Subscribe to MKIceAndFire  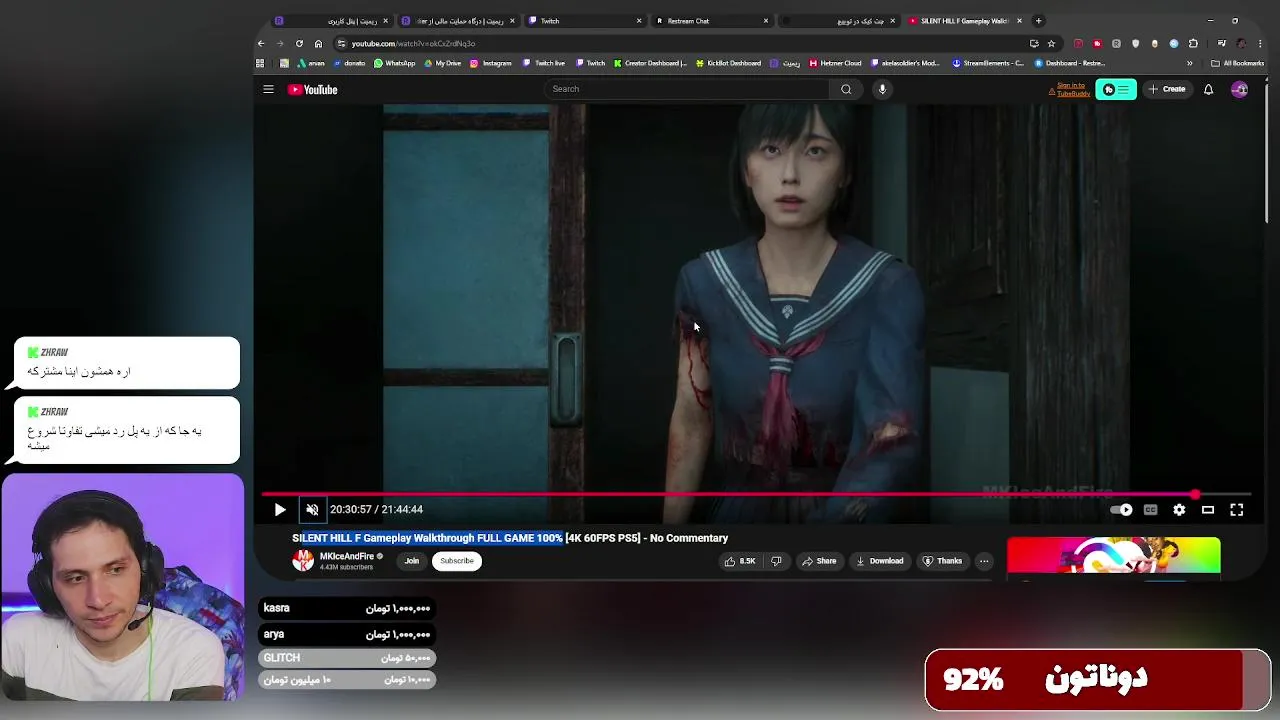(457, 561)
